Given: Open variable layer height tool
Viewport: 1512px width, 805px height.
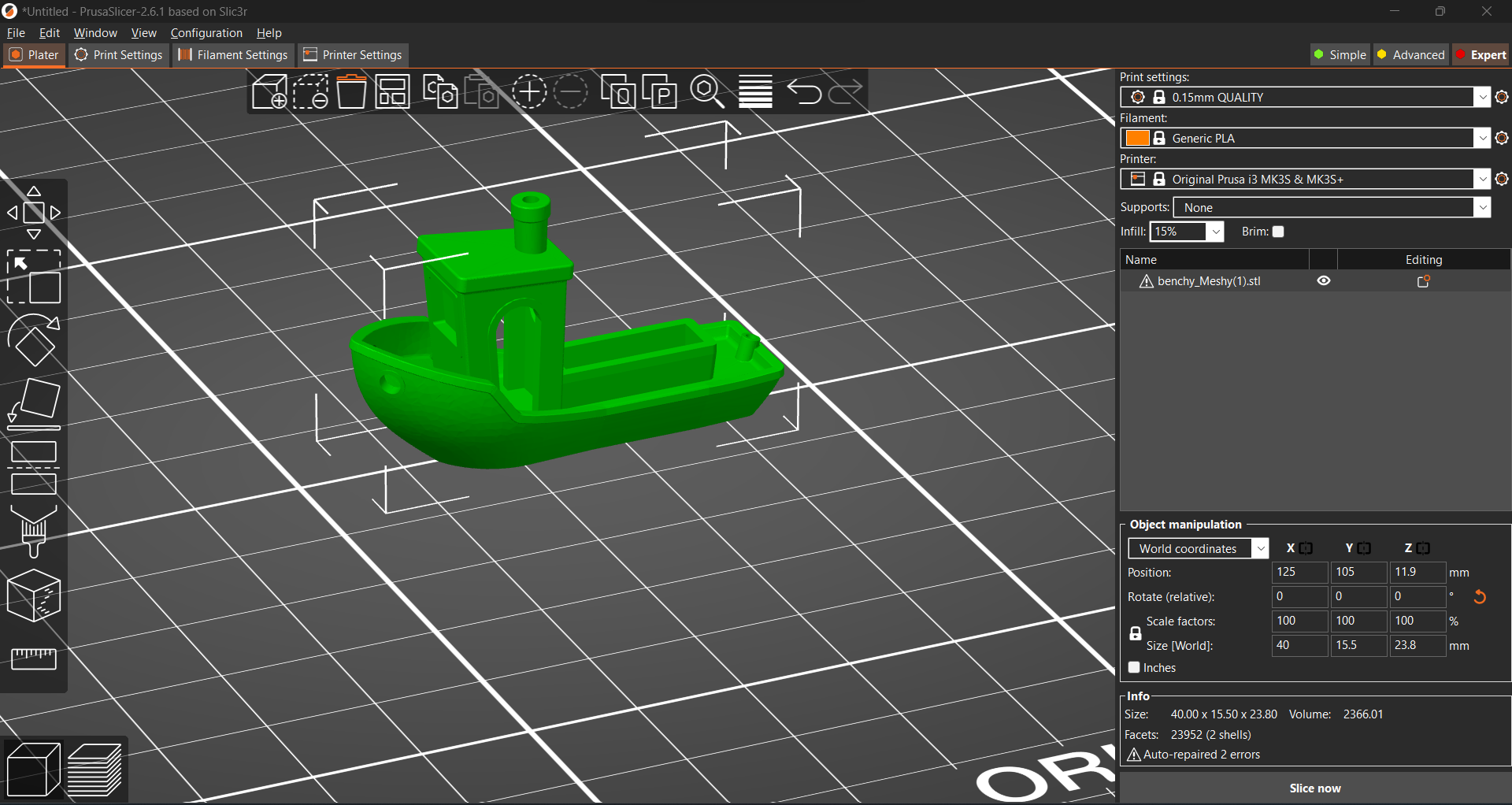Looking at the screenshot, I should 755,92.
